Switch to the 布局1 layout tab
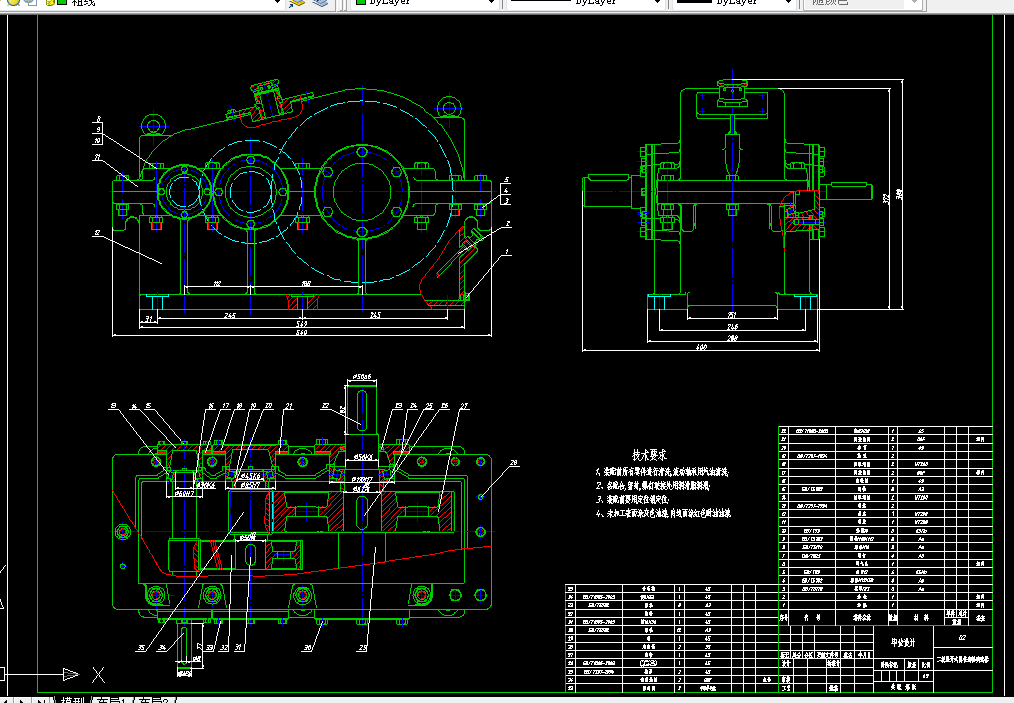Screen dimensions: 1014x703 111,700
